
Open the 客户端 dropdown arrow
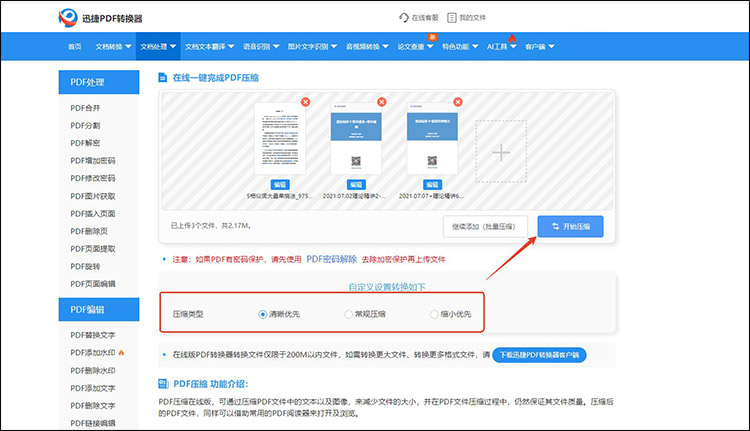tap(551, 46)
